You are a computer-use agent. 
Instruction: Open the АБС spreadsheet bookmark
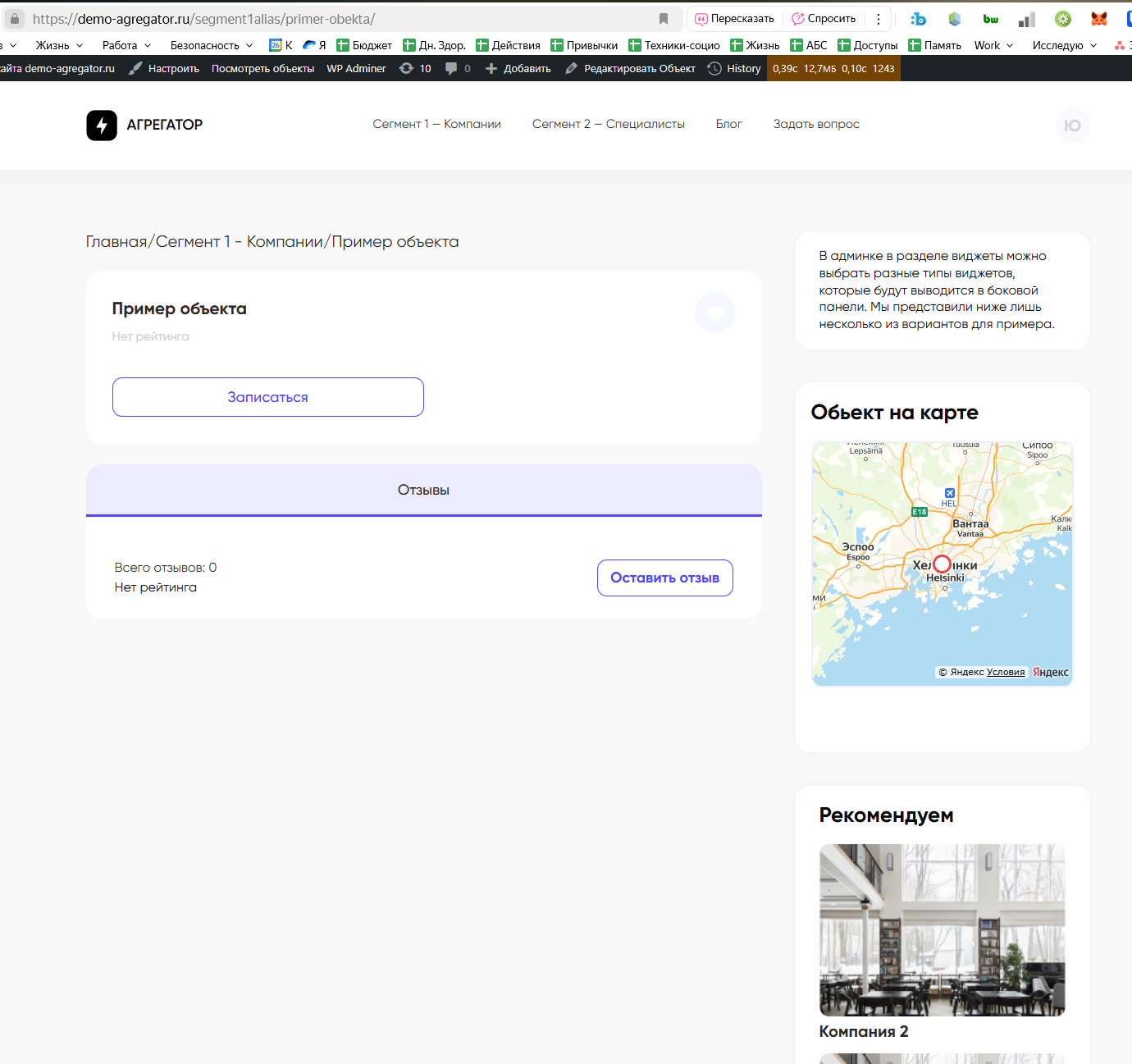[x=809, y=45]
